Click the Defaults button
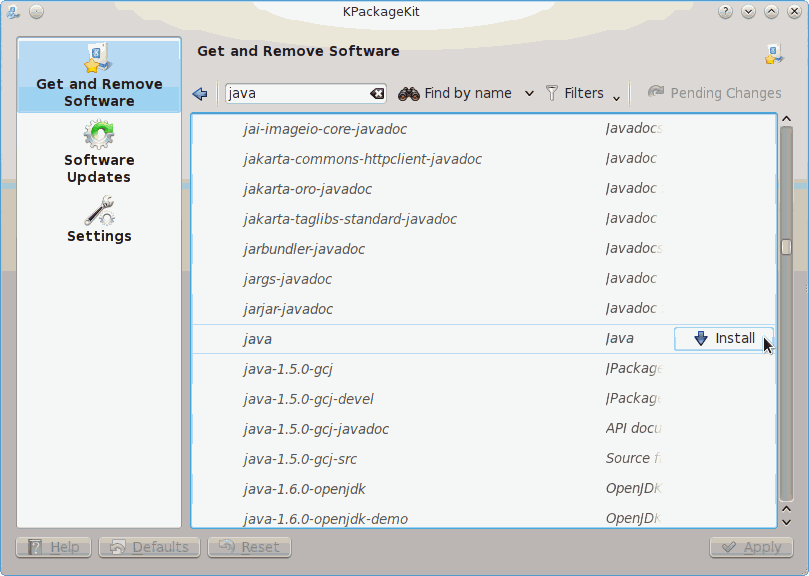 click(x=150, y=547)
